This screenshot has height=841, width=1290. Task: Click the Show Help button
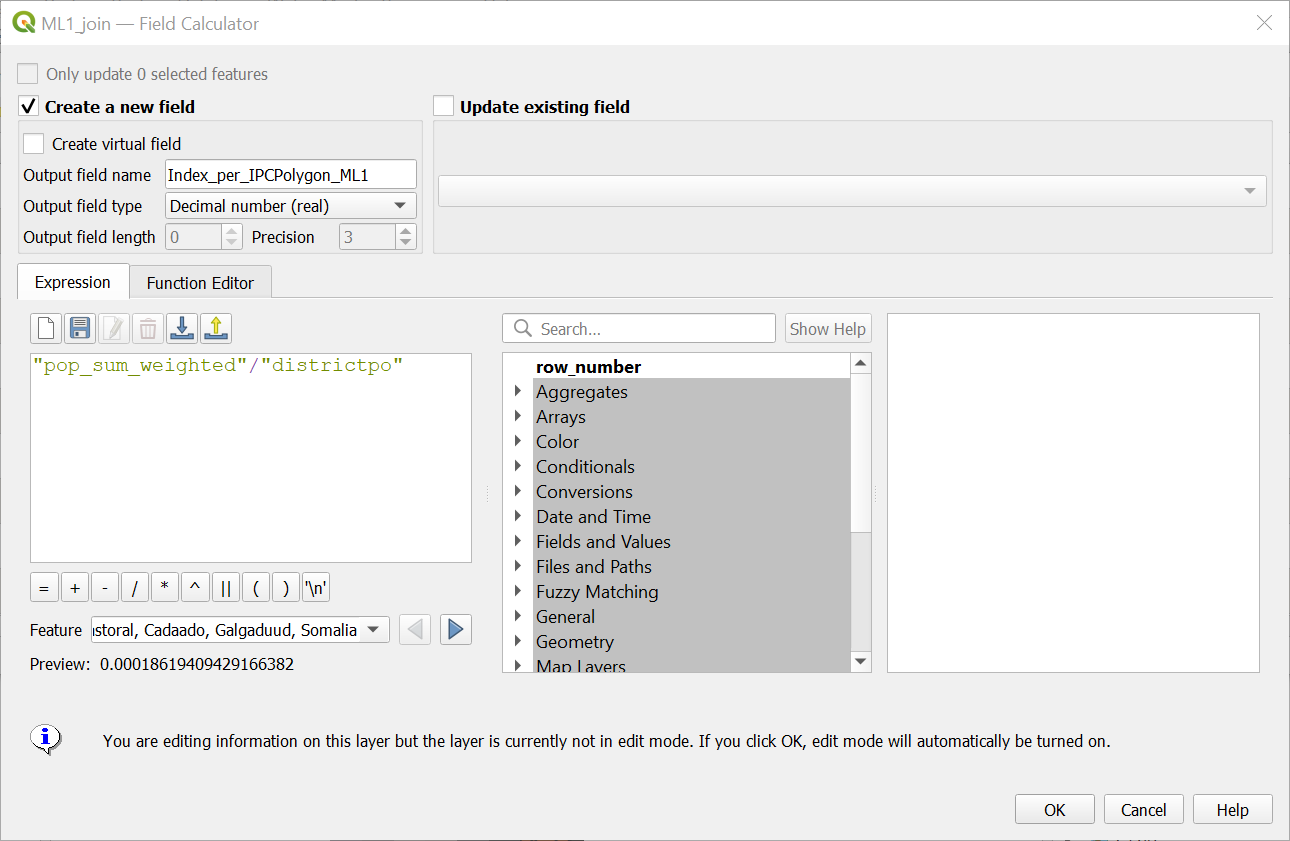tap(827, 329)
